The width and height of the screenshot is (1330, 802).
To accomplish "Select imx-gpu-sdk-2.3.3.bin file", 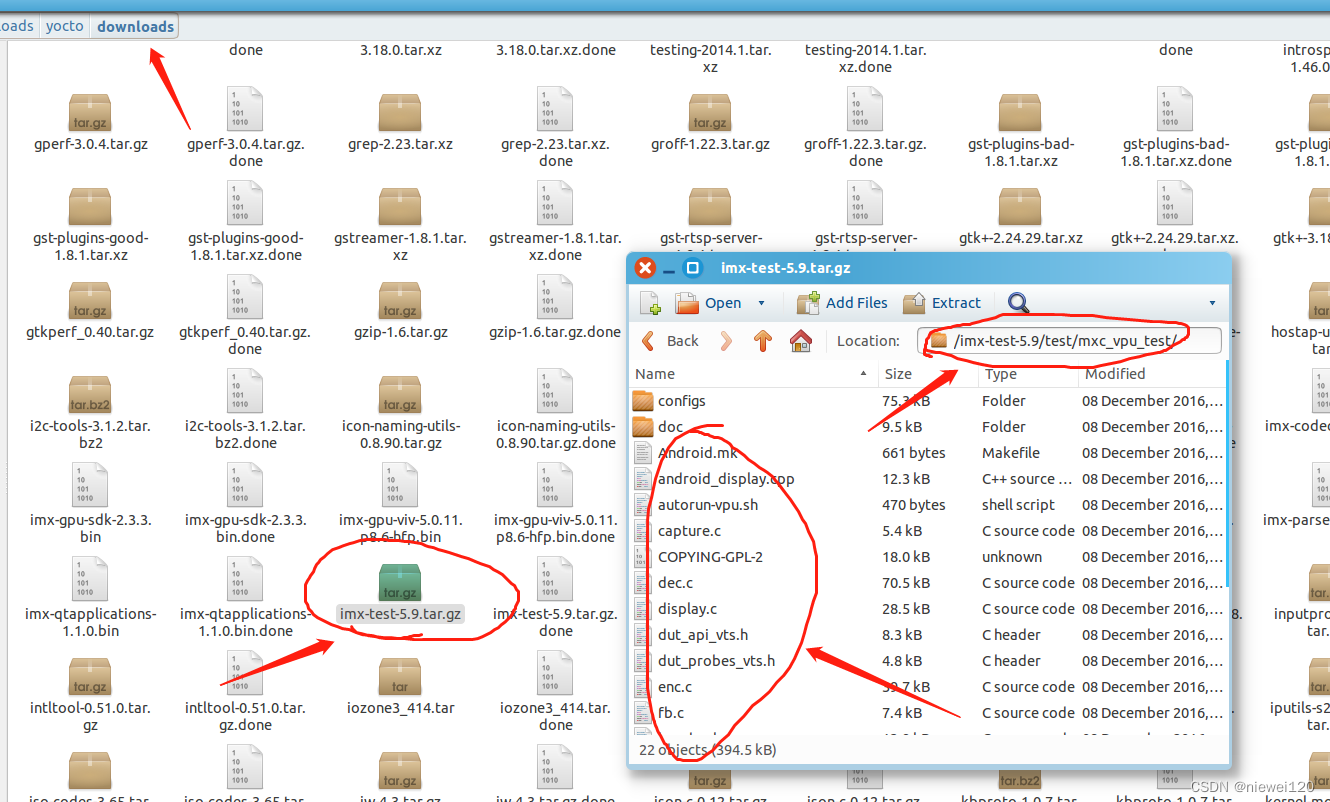I will tap(90, 504).
